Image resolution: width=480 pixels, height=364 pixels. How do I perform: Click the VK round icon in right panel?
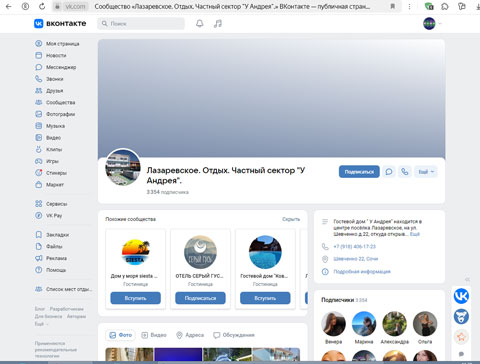pyautogui.click(x=461, y=296)
